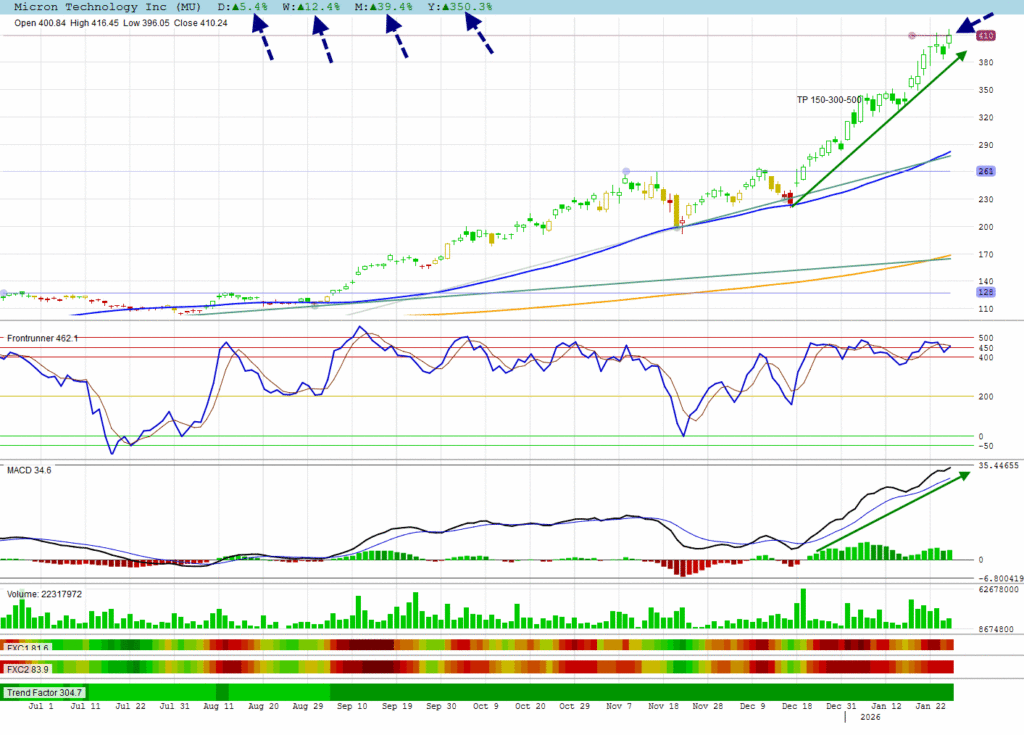Click the Trend Factor 304.7 label
The image size is (1024, 735).
click(44, 692)
